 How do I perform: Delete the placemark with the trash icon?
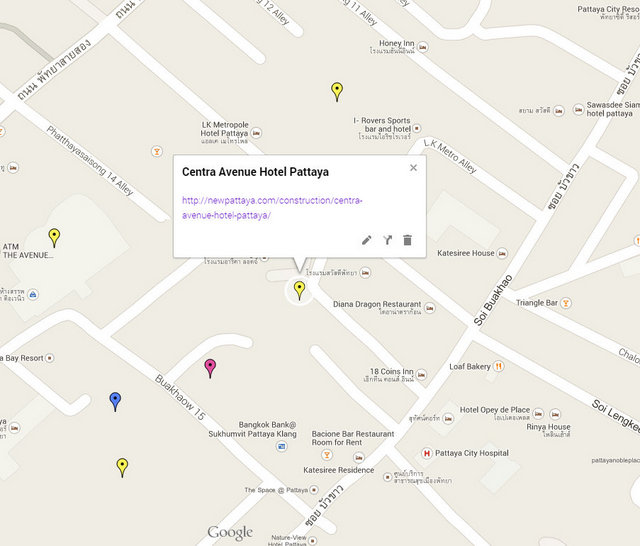click(407, 240)
